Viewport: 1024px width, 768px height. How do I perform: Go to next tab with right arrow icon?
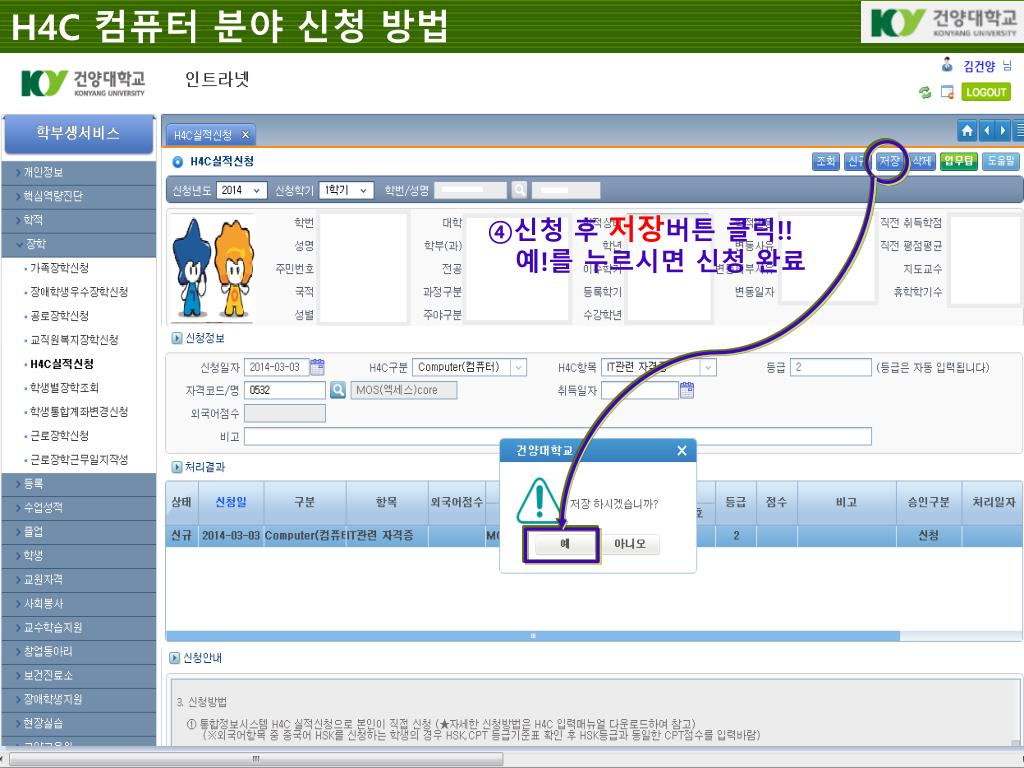tap(1002, 131)
